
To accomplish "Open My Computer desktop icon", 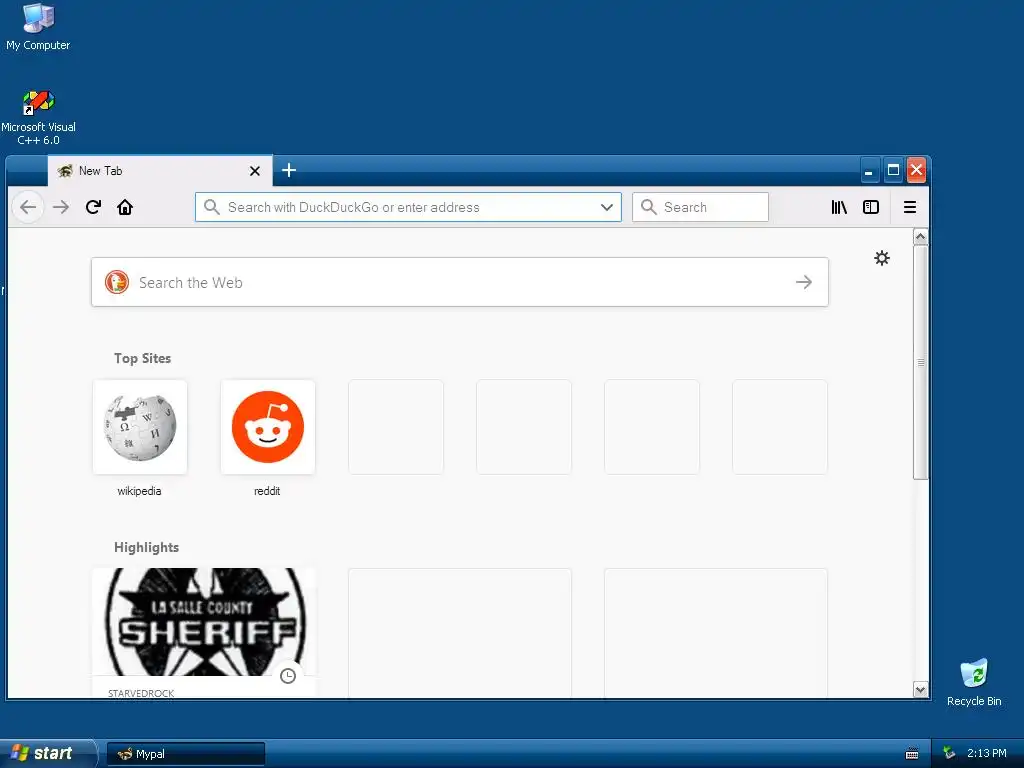I will pos(38,27).
